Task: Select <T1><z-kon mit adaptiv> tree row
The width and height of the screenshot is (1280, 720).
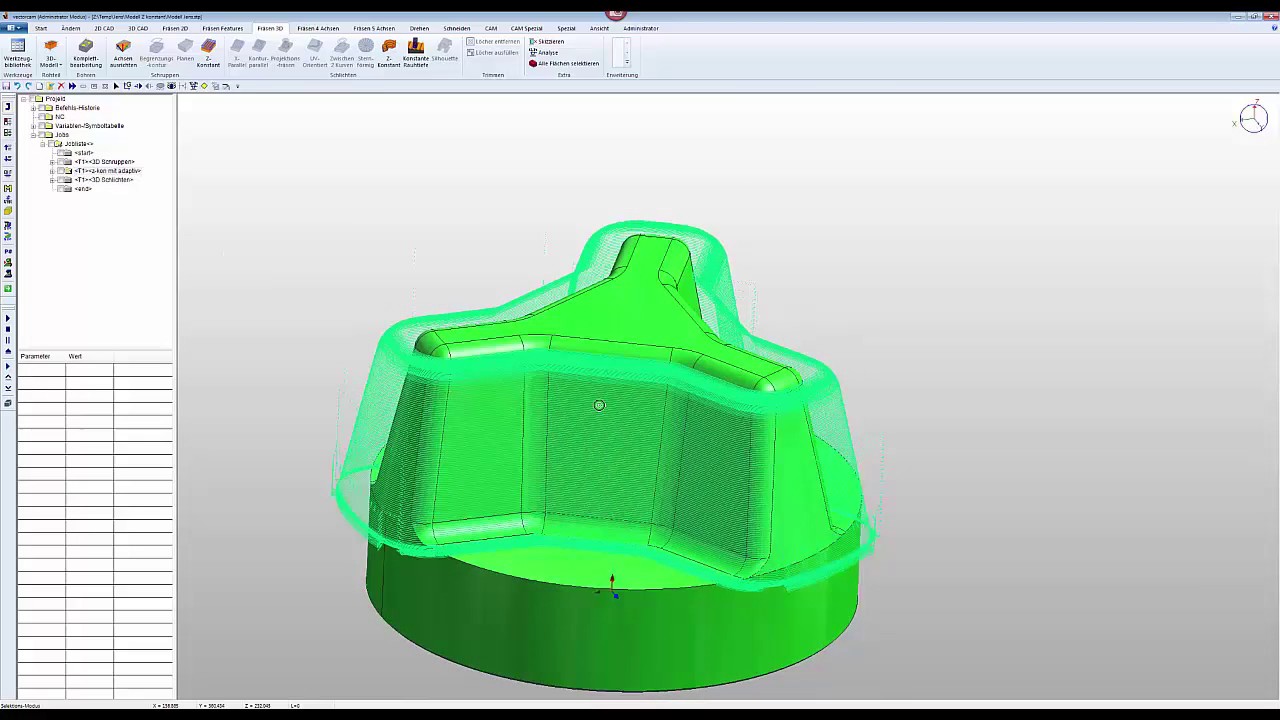Action: [x=107, y=171]
